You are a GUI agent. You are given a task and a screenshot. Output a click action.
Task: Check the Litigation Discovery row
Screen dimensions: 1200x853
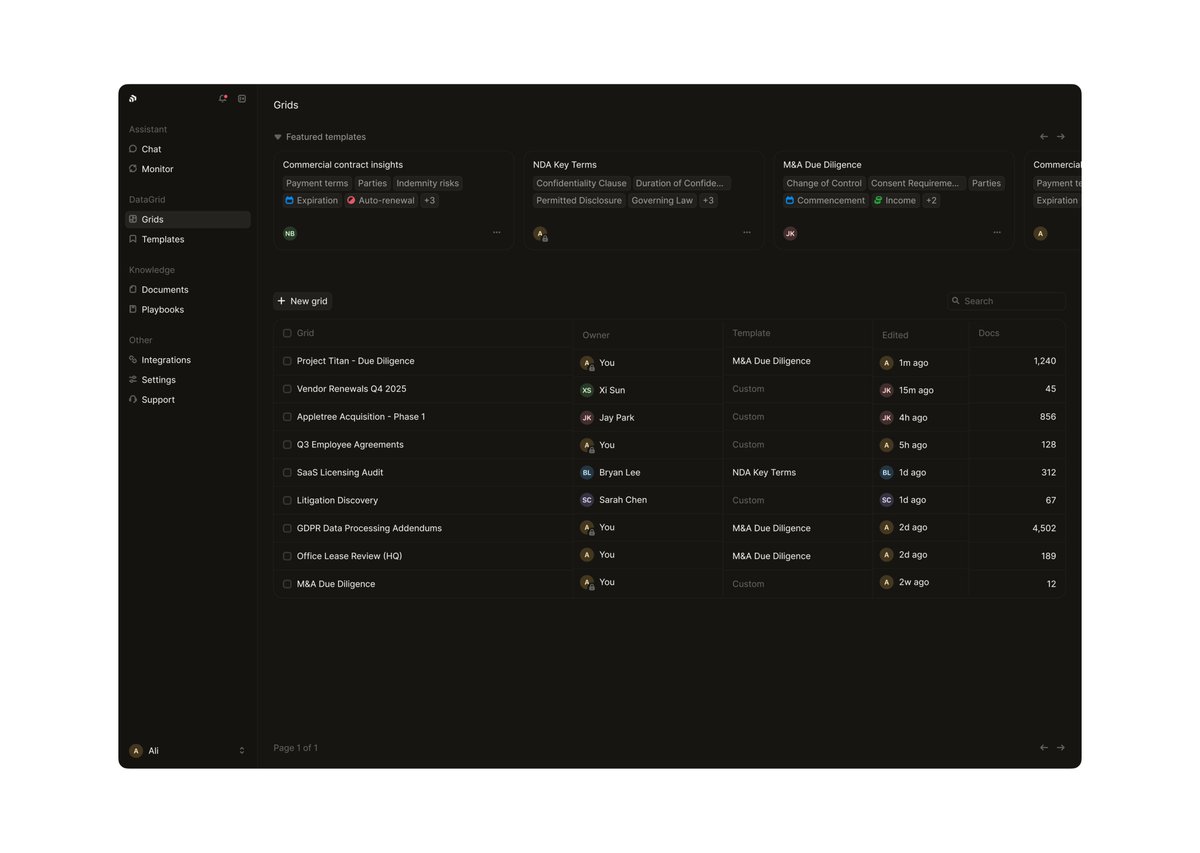tap(287, 500)
